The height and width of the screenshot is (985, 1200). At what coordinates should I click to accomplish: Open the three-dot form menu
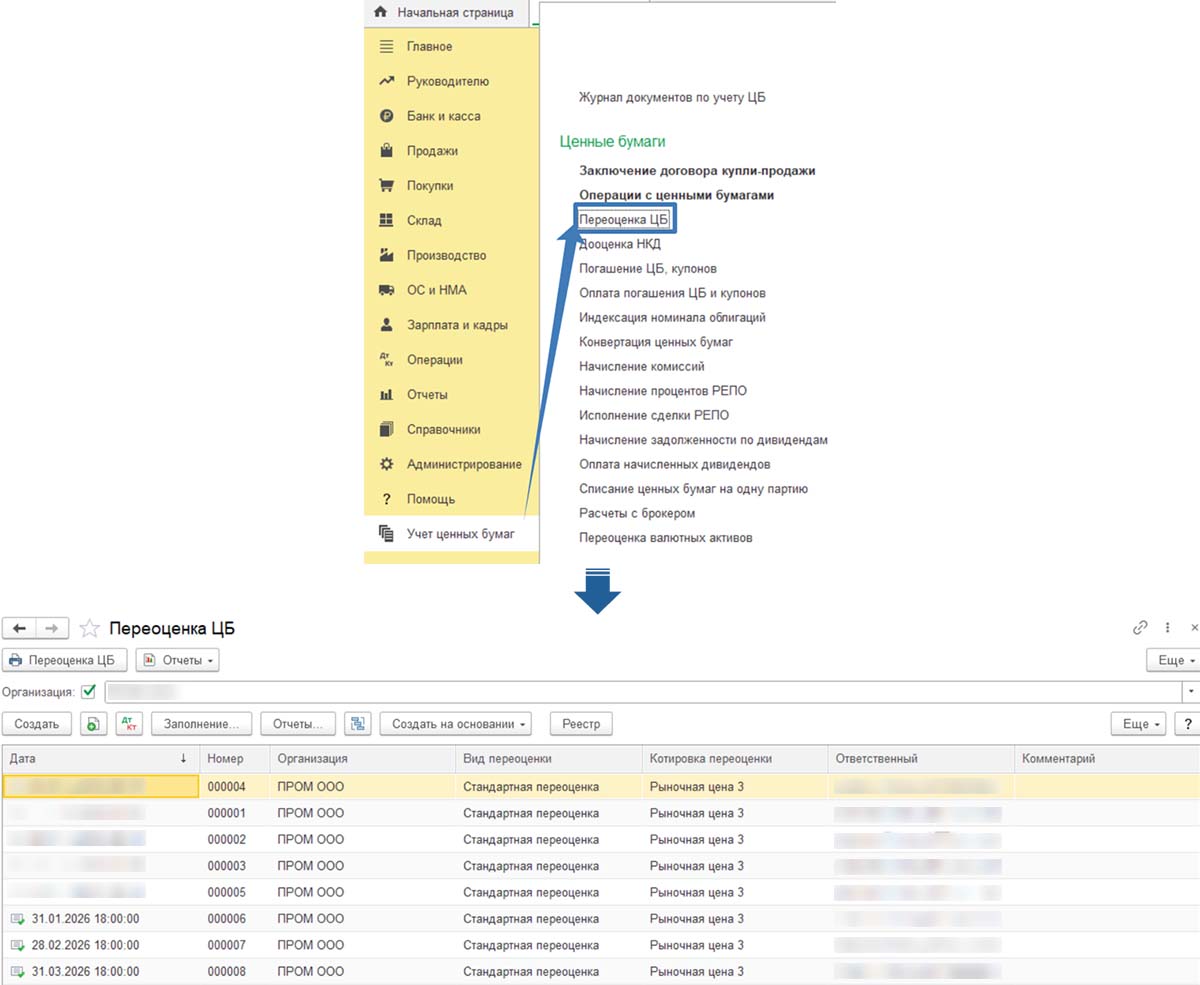pos(1167,628)
